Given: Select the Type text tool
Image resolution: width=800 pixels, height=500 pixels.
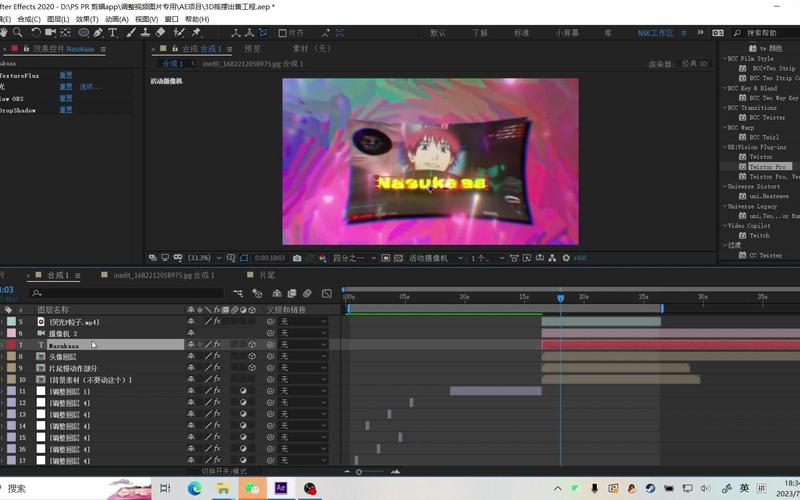Looking at the screenshot, I should (x=112, y=33).
